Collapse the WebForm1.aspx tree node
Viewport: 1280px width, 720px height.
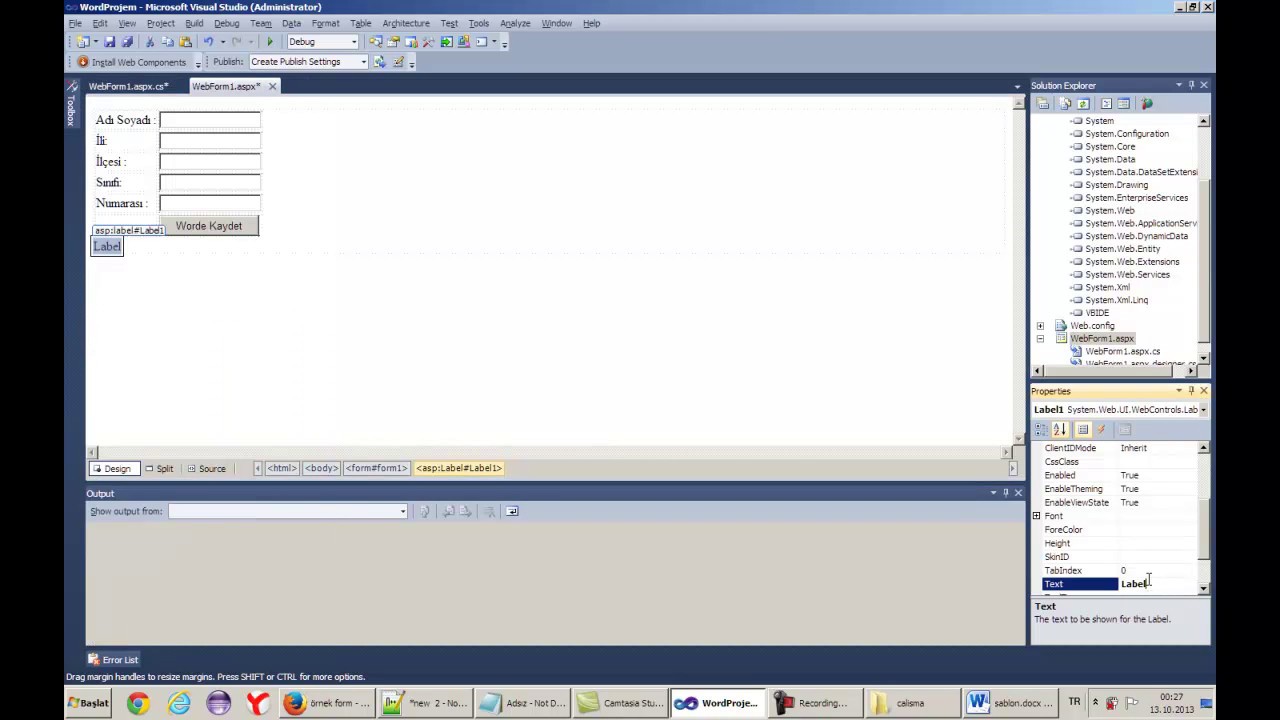point(1040,339)
